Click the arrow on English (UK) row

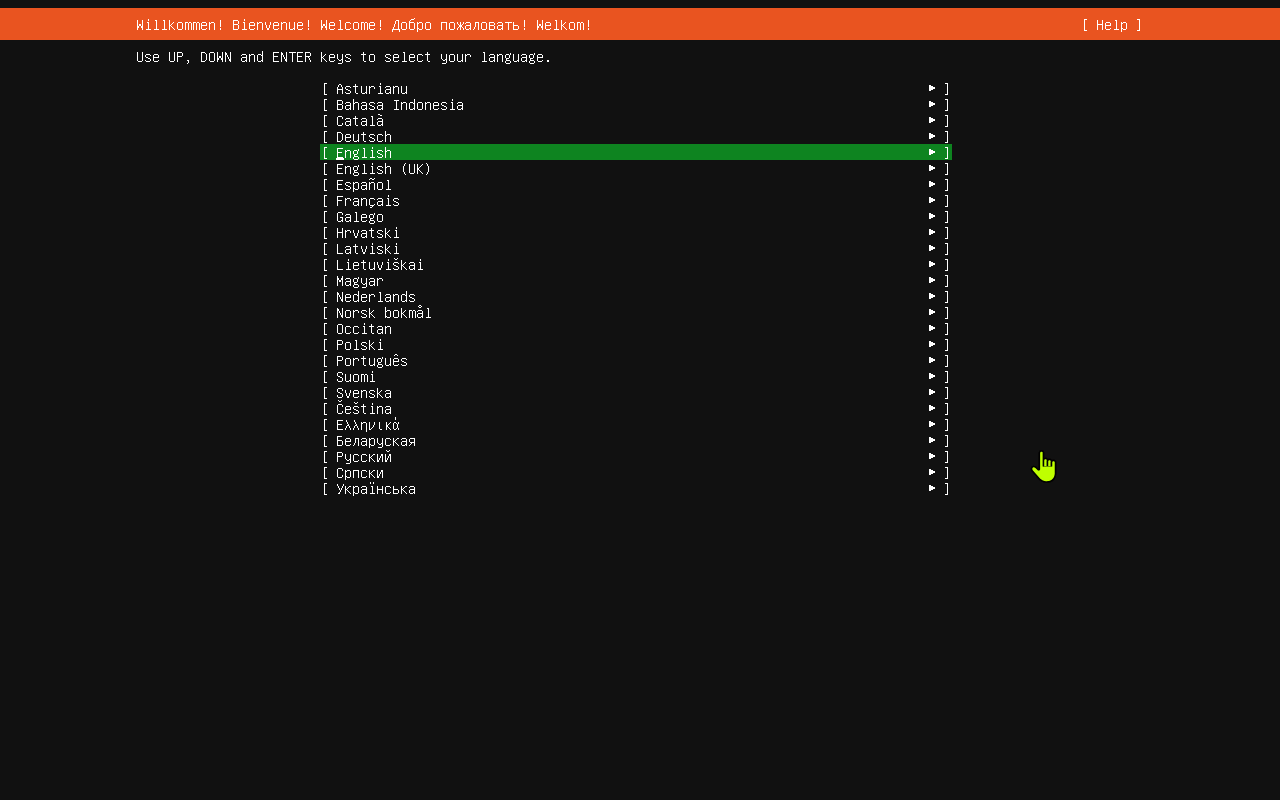(x=932, y=168)
